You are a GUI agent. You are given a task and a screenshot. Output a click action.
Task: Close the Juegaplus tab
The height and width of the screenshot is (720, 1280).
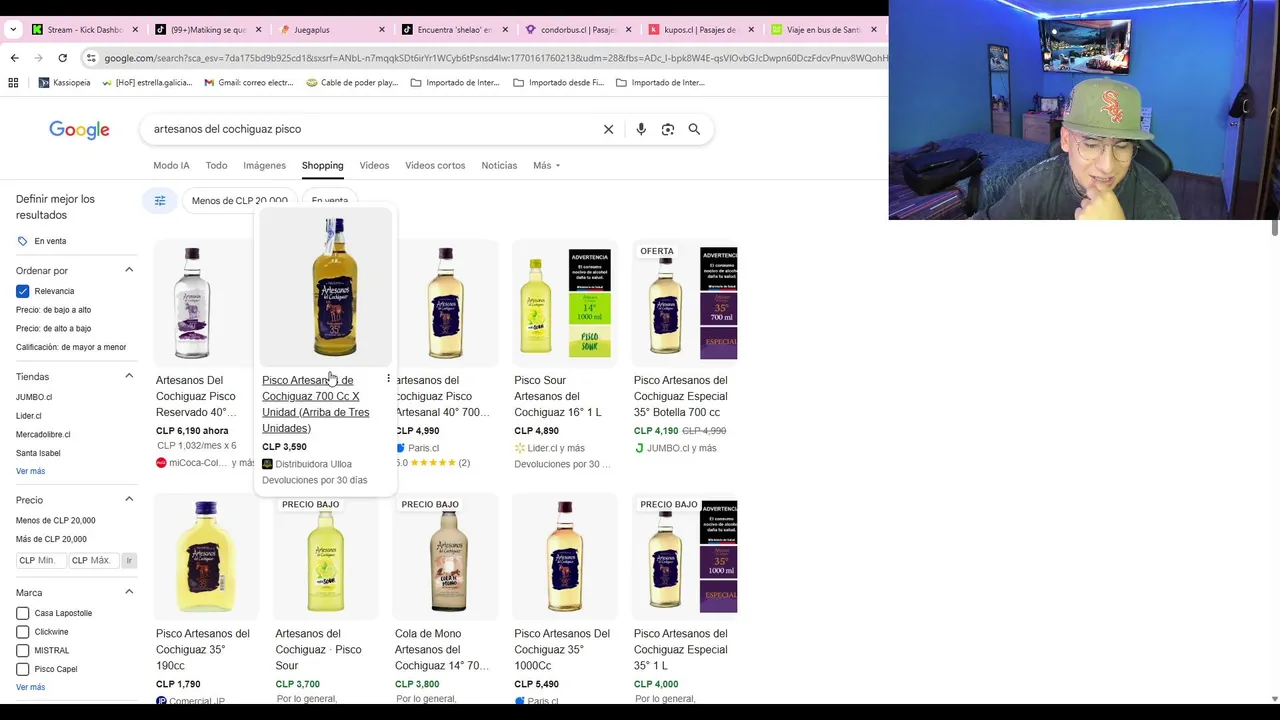coord(381,30)
